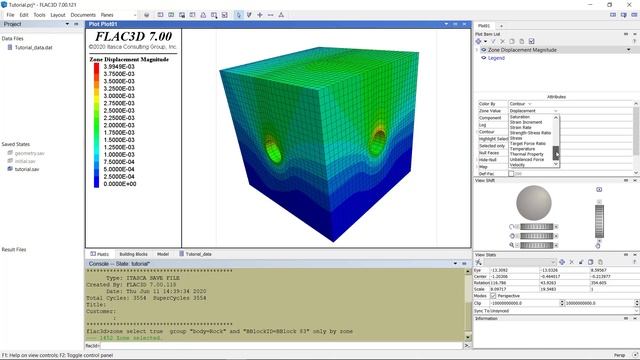Click the dropdown list scroll-down arrow
This screenshot has height=360, width=640.
pos(556,164)
